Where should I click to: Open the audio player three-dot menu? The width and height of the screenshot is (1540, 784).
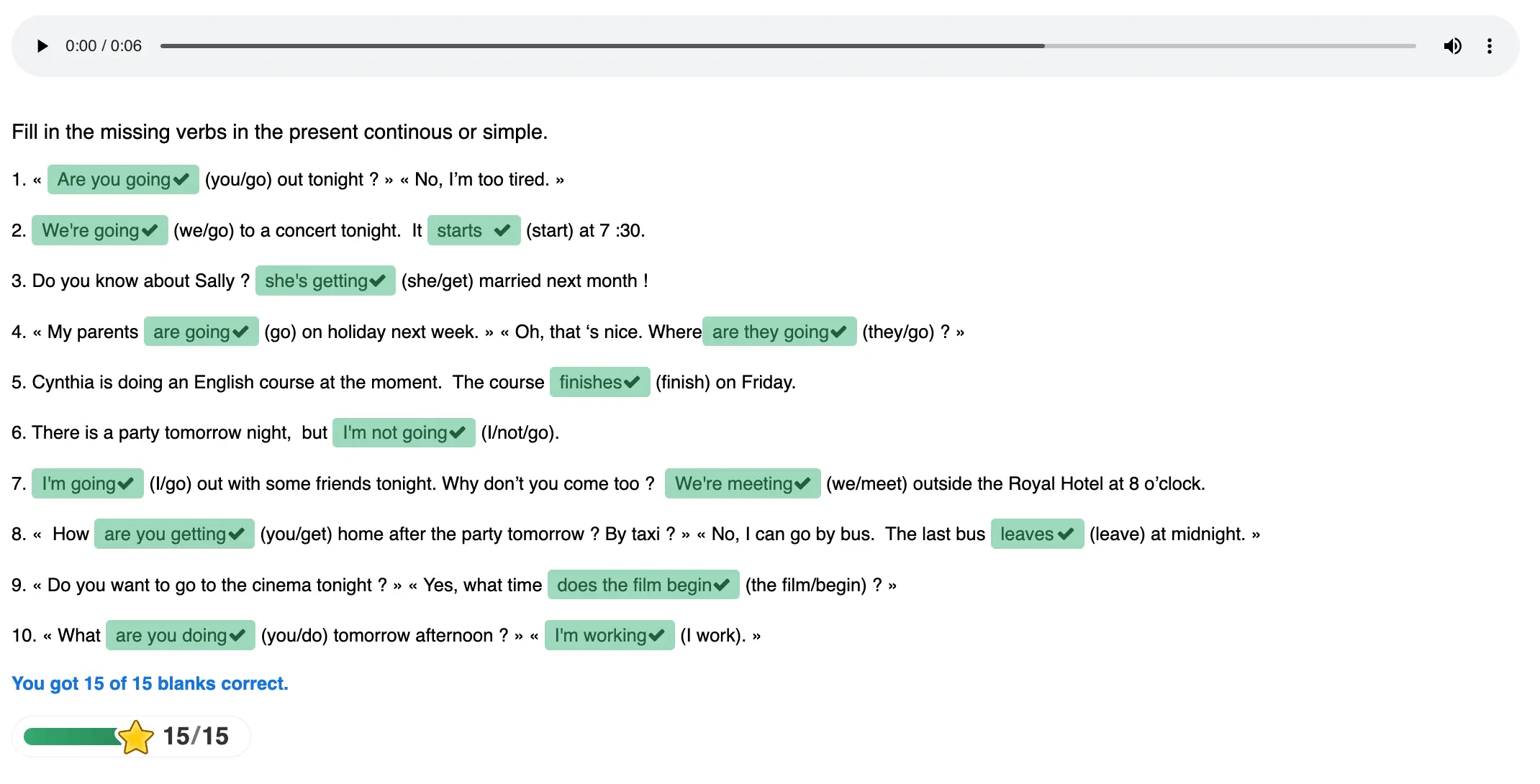click(x=1489, y=46)
